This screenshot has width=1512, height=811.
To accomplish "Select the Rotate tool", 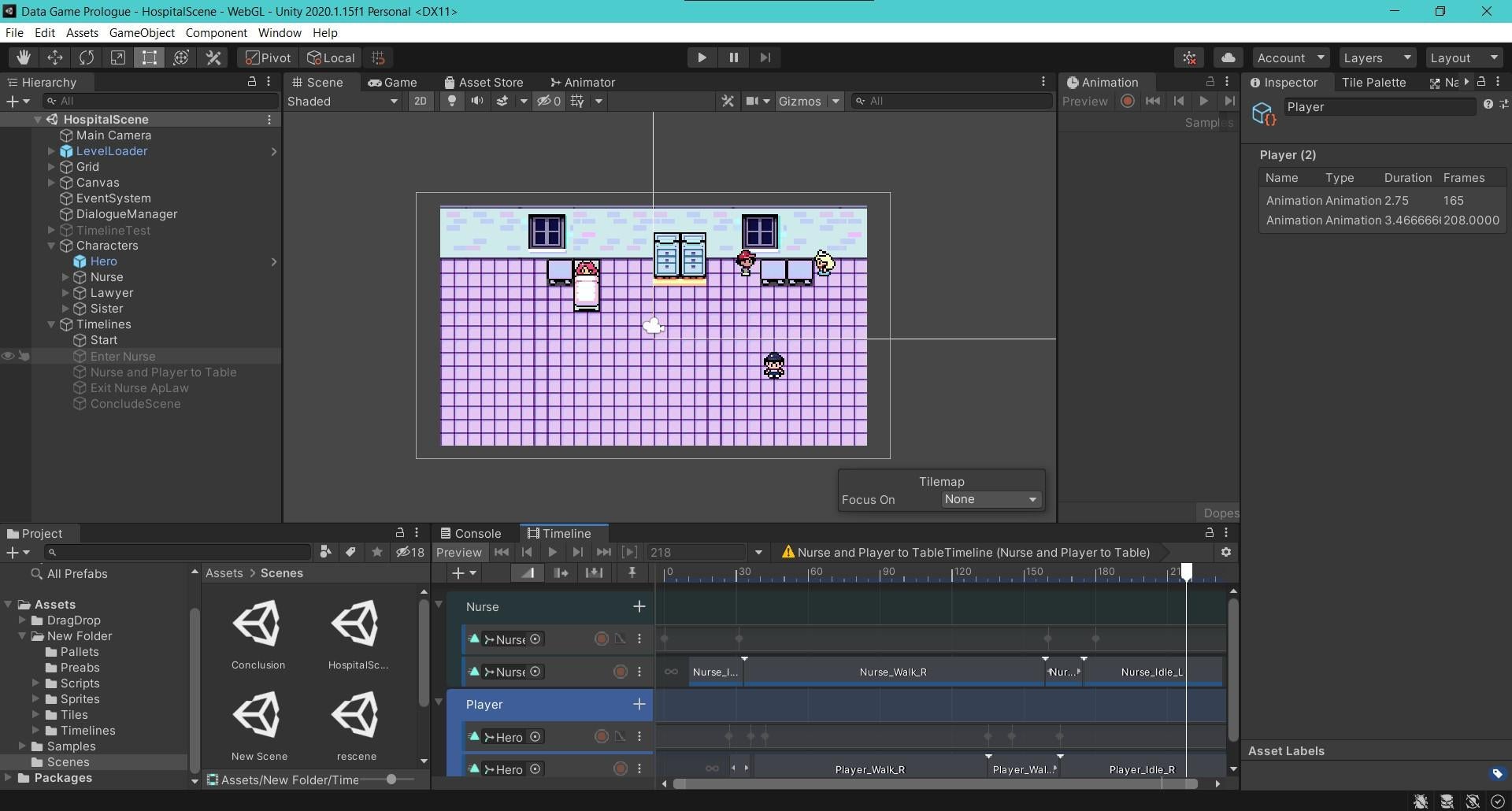I will click(x=87, y=57).
